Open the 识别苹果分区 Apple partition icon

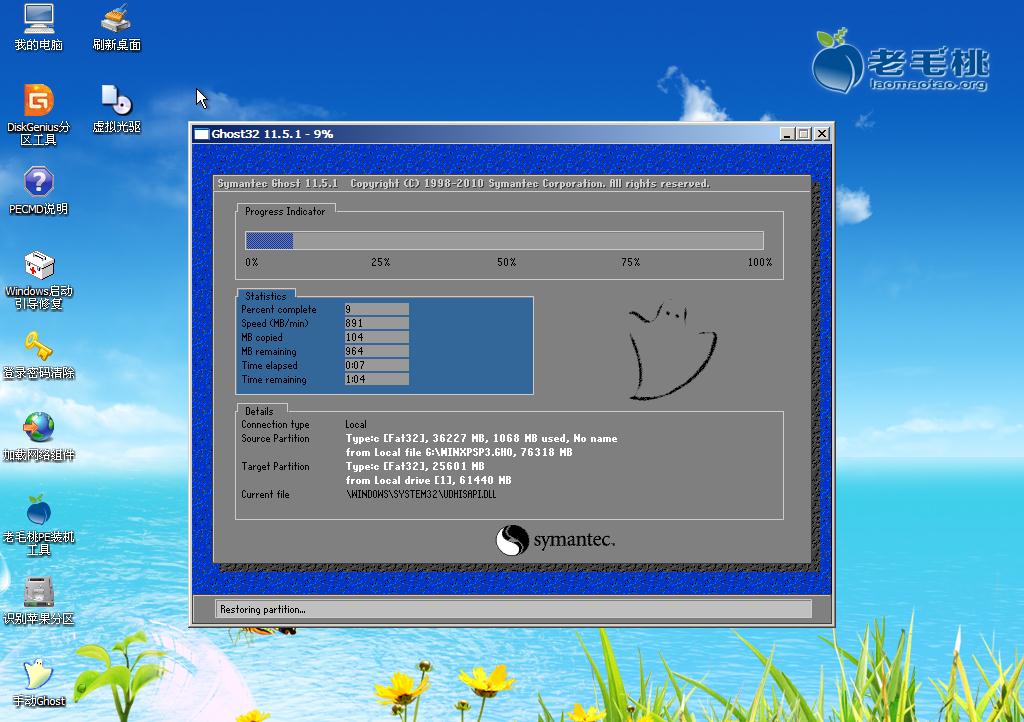click(x=38, y=592)
